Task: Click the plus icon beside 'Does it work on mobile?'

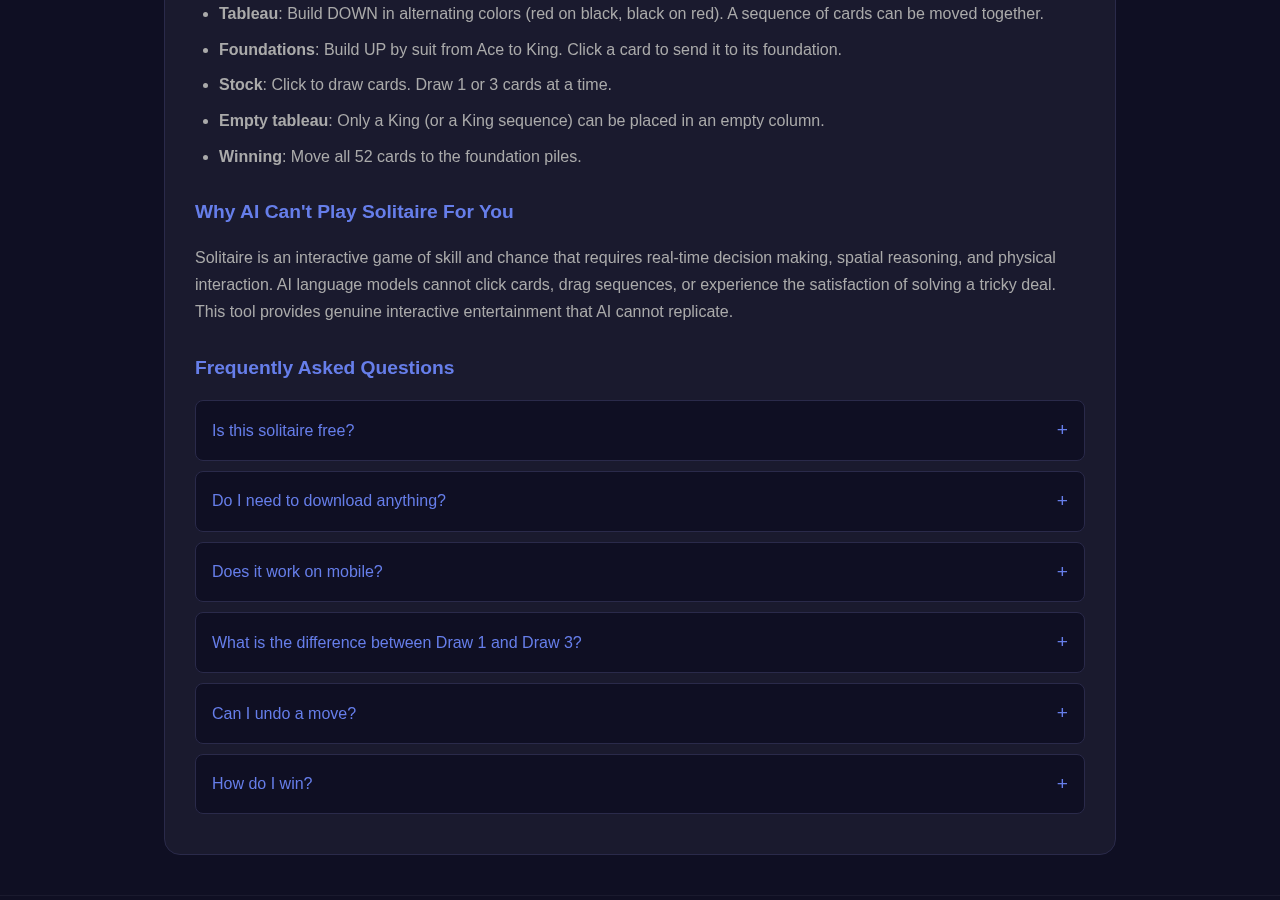Action: 1062,572
